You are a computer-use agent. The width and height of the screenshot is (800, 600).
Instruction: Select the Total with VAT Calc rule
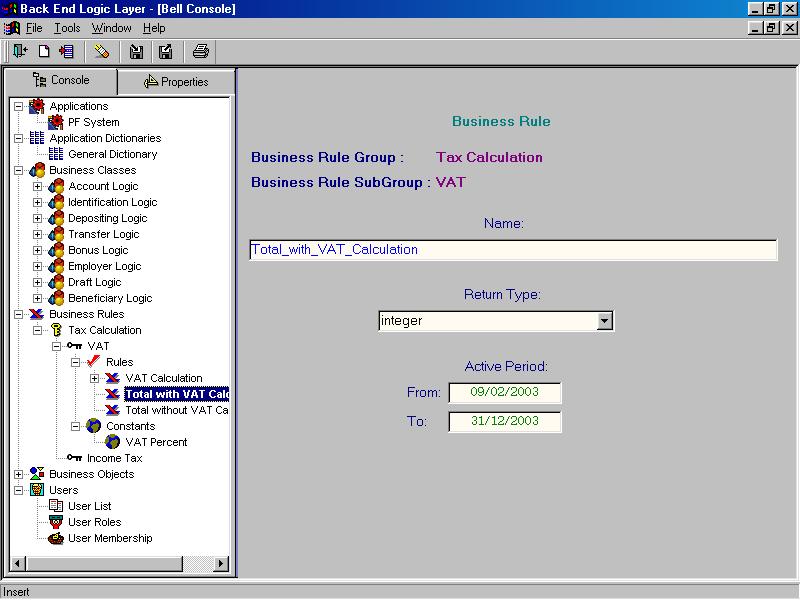coord(177,394)
